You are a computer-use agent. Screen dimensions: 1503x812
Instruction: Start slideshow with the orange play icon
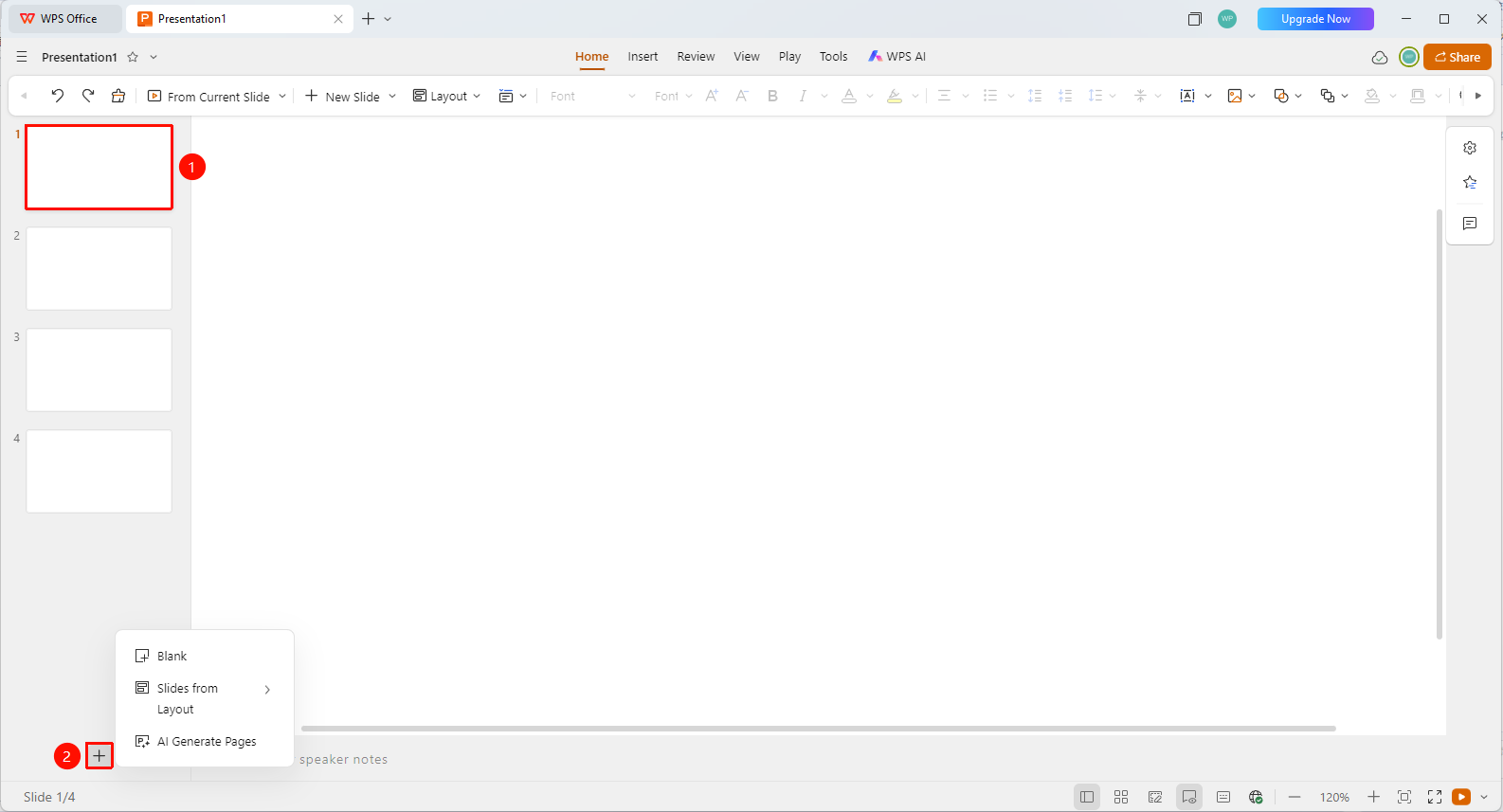[x=1461, y=797]
